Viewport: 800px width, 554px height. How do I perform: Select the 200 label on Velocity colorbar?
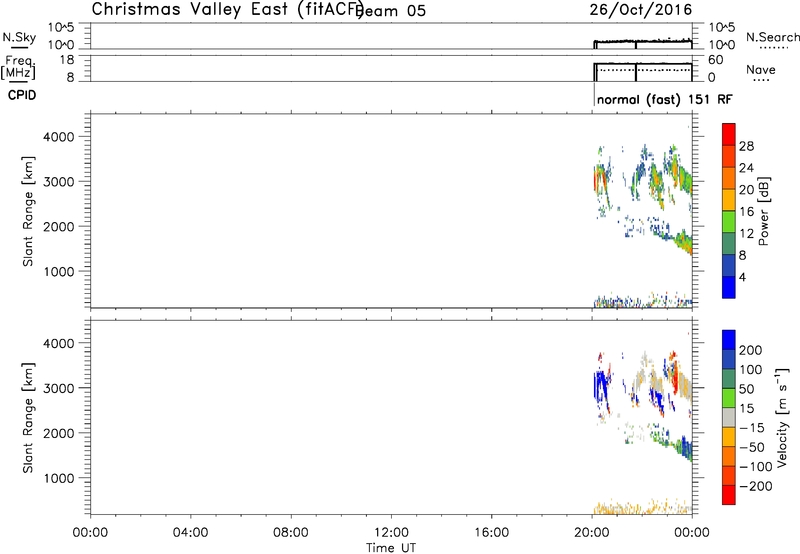[750, 350]
